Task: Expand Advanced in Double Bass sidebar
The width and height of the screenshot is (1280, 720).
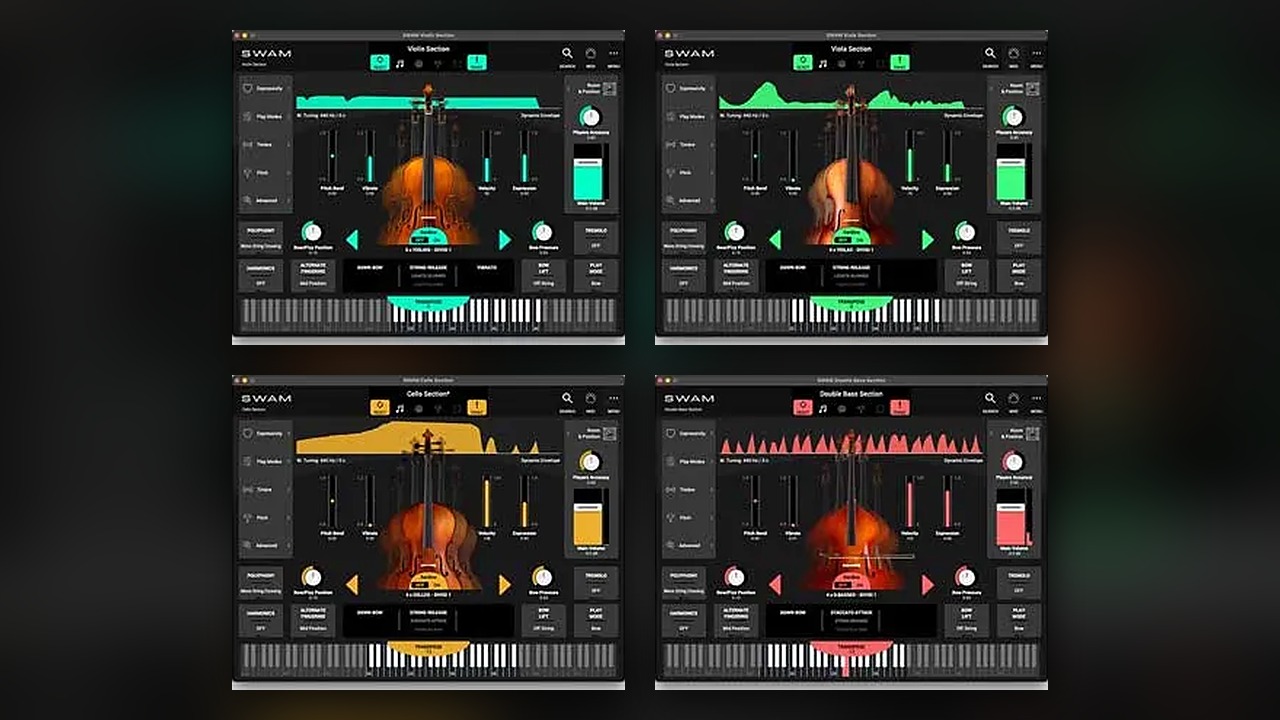Action: pos(689,545)
